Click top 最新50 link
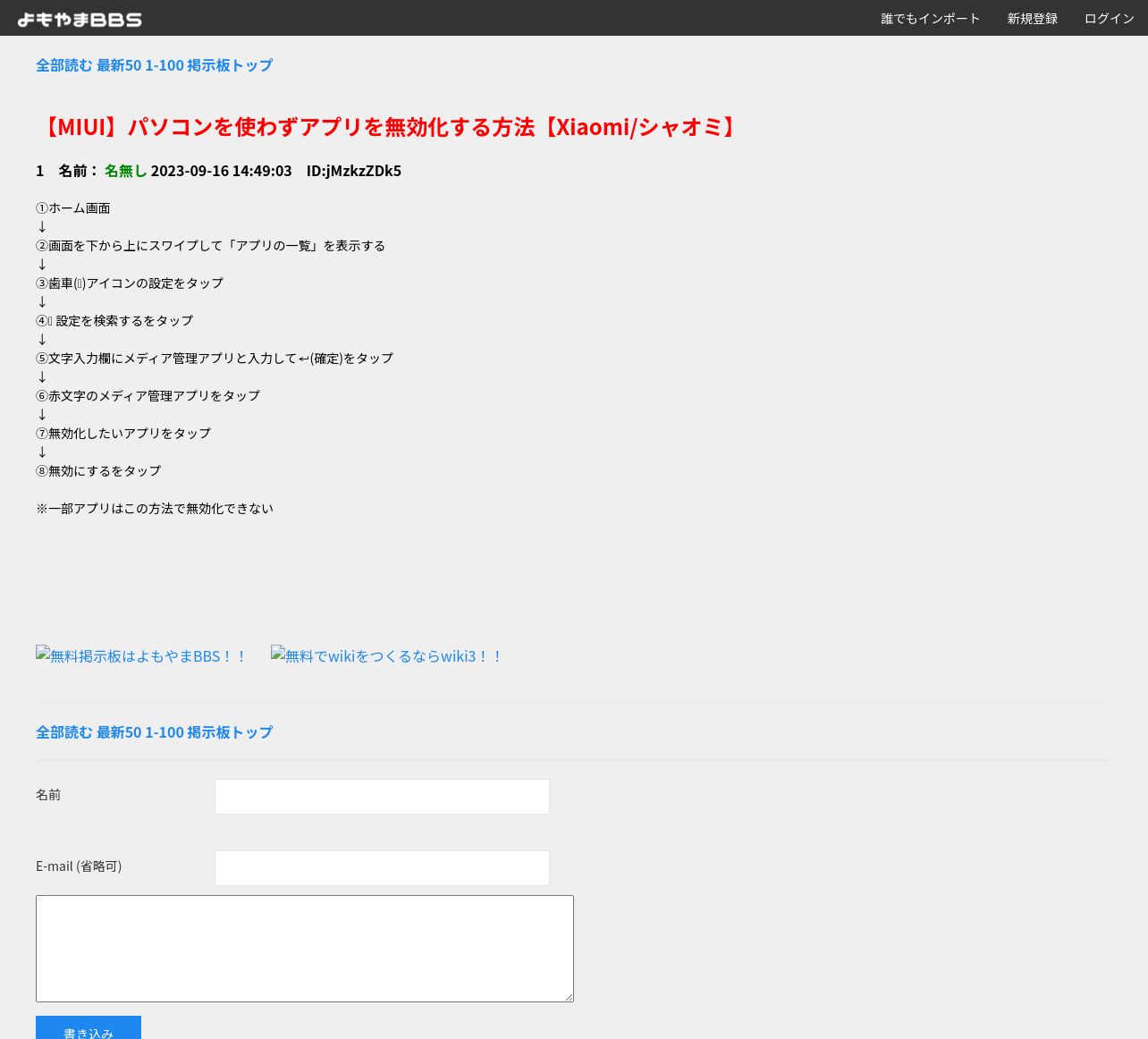Screen dimensions: 1148x1039 tap(119, 65)
